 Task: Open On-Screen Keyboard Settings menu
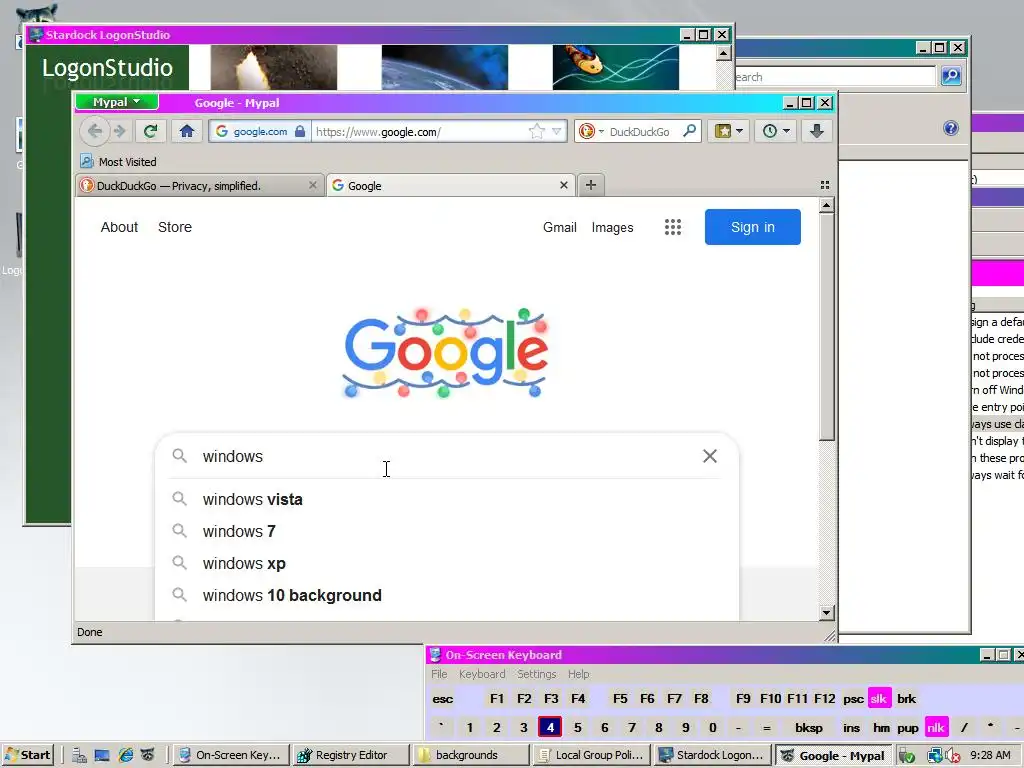[537, 674]
